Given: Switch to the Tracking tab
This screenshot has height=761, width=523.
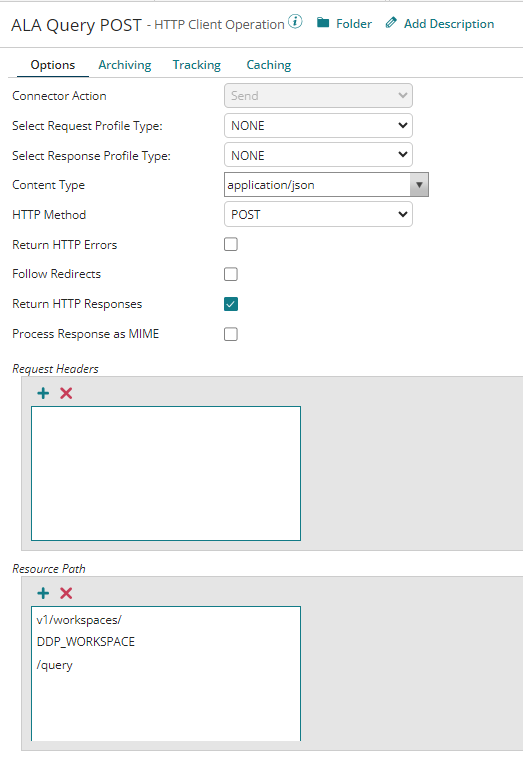Looking at the screenshot, I should pos(196,65).
